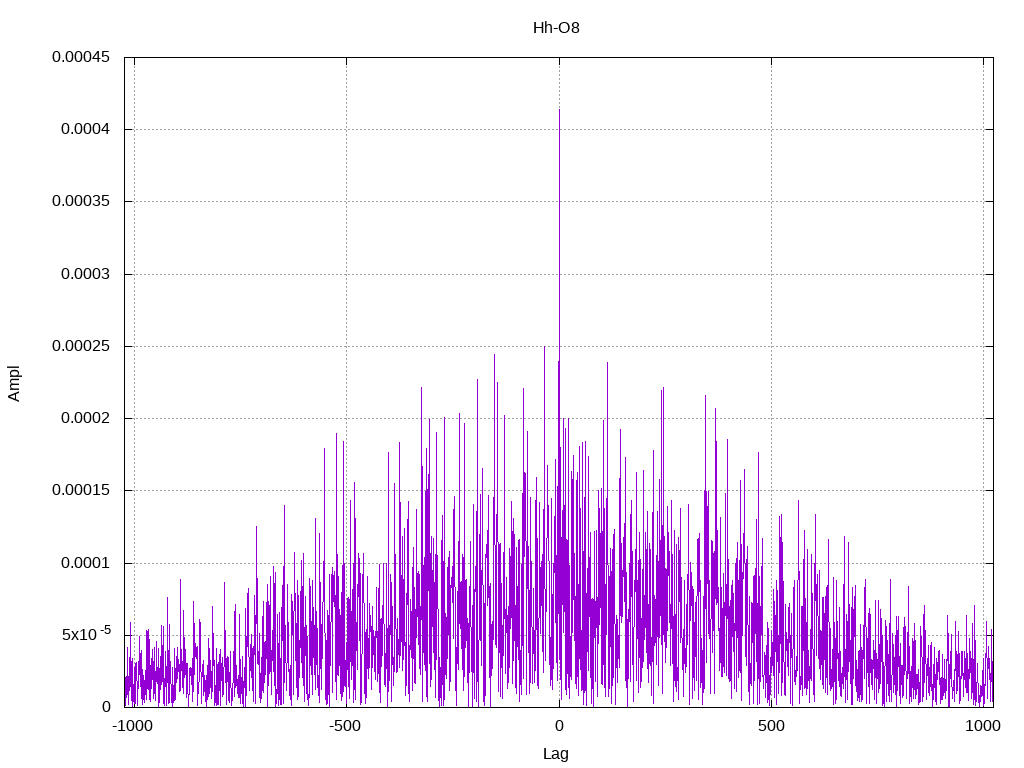Click the -1000 x-axis tick label
The width and height of the screenshot is (1024, 768).
tap(133, 726)
